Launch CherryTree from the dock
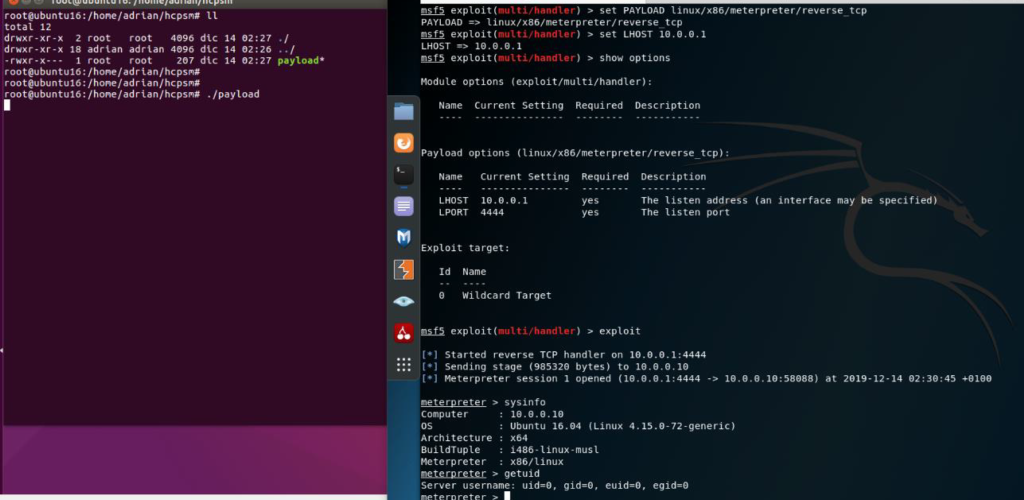Viewport: 1024px width, 500px height. coord(404,333)
